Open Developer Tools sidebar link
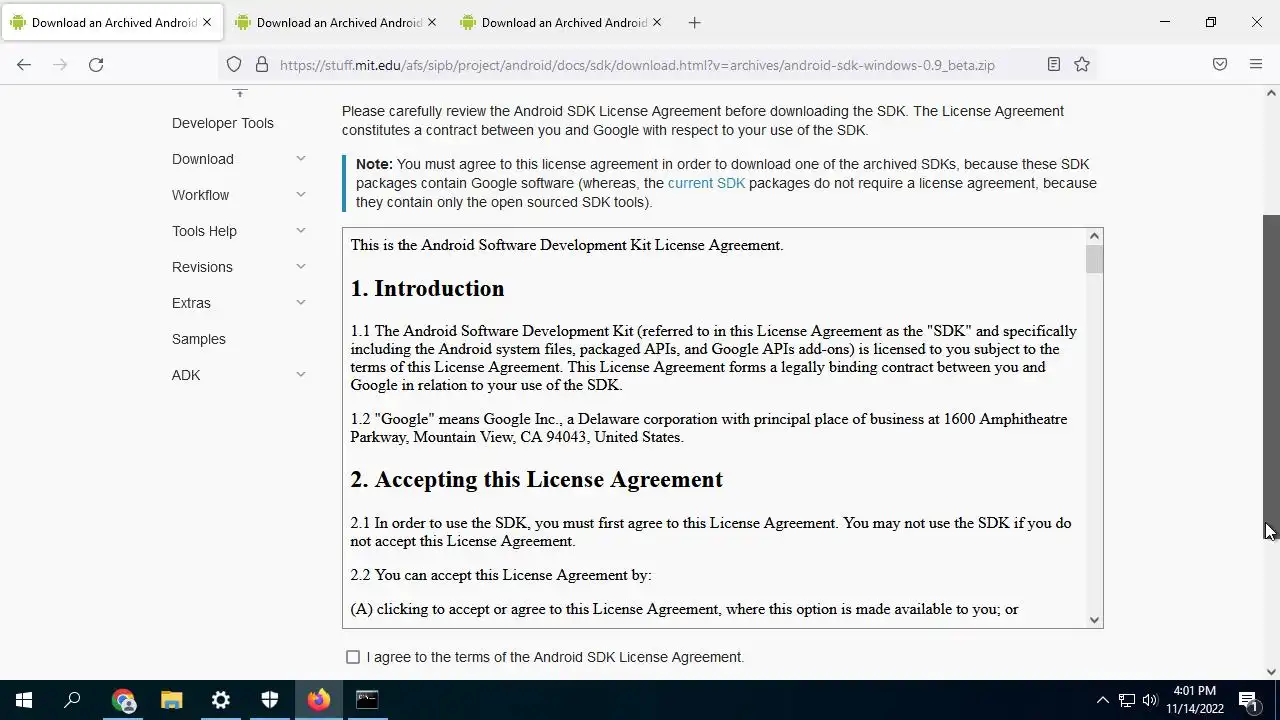The image size is (1280, 720). [223, 123]
